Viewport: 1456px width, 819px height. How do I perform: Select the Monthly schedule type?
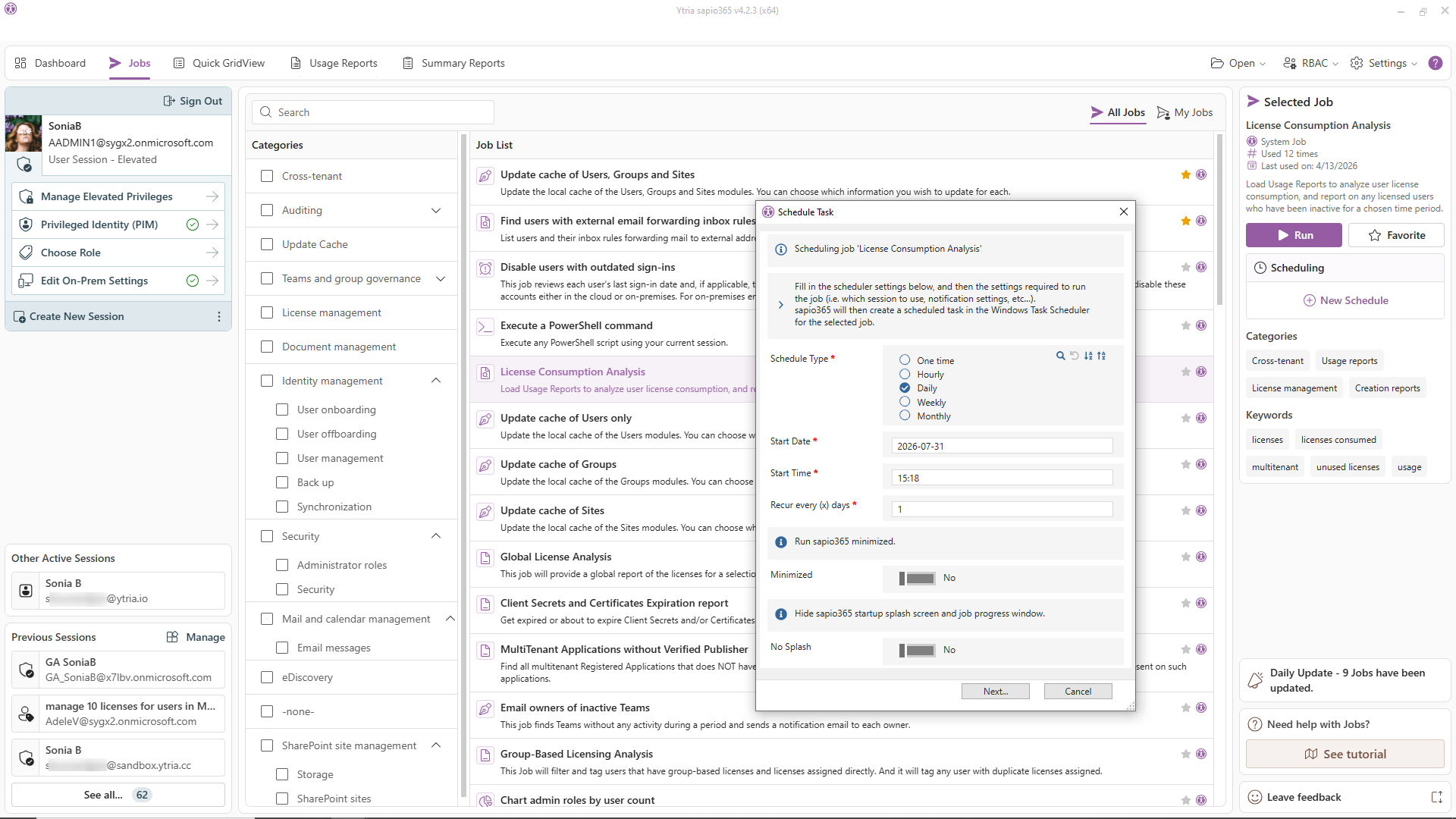point(905,416)
